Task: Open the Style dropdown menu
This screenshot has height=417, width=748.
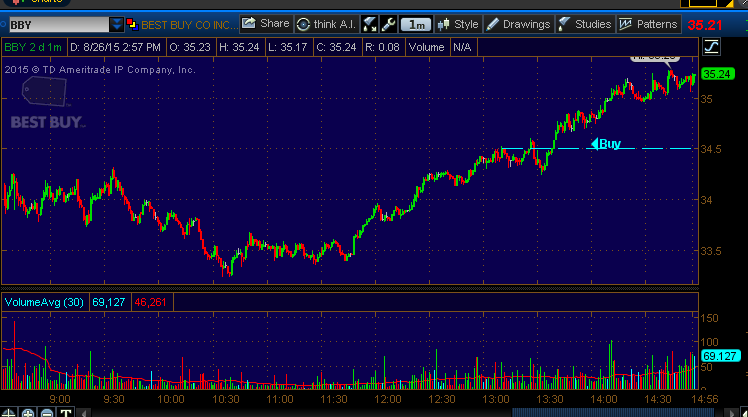Action: click(x=459, y=24)
